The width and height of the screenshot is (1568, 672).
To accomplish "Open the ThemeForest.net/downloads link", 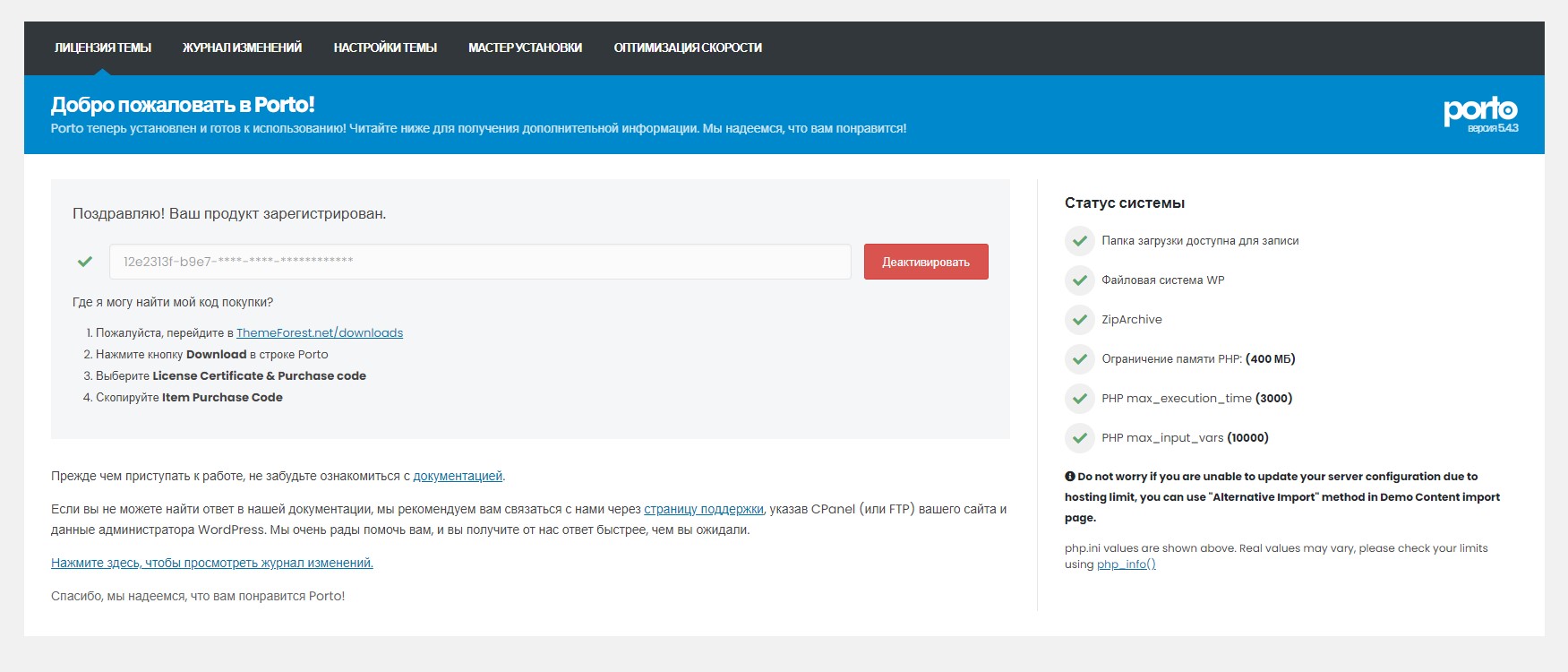I will click(x=320, y=333).
